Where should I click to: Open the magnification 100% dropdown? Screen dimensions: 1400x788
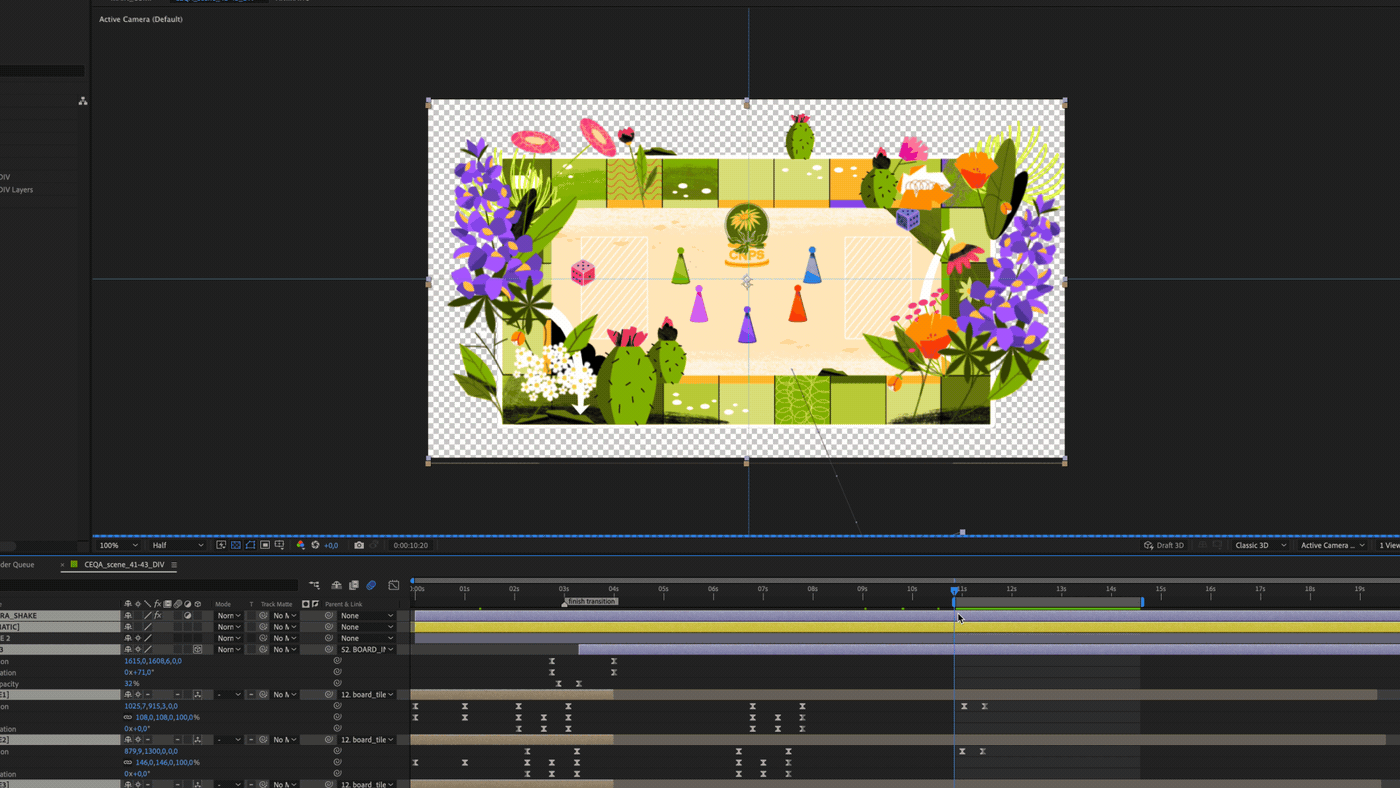(119, 545)
